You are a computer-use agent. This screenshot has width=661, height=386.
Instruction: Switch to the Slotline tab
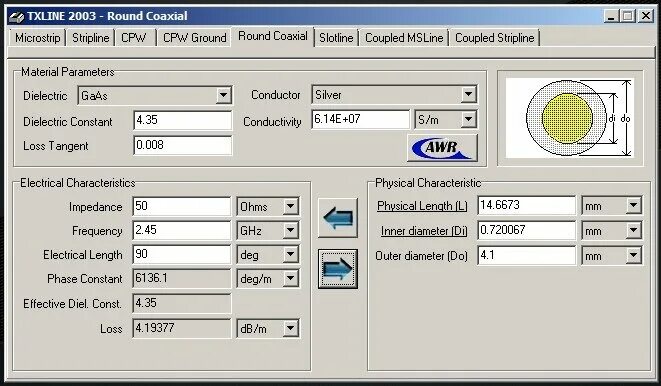pos(336,38)
